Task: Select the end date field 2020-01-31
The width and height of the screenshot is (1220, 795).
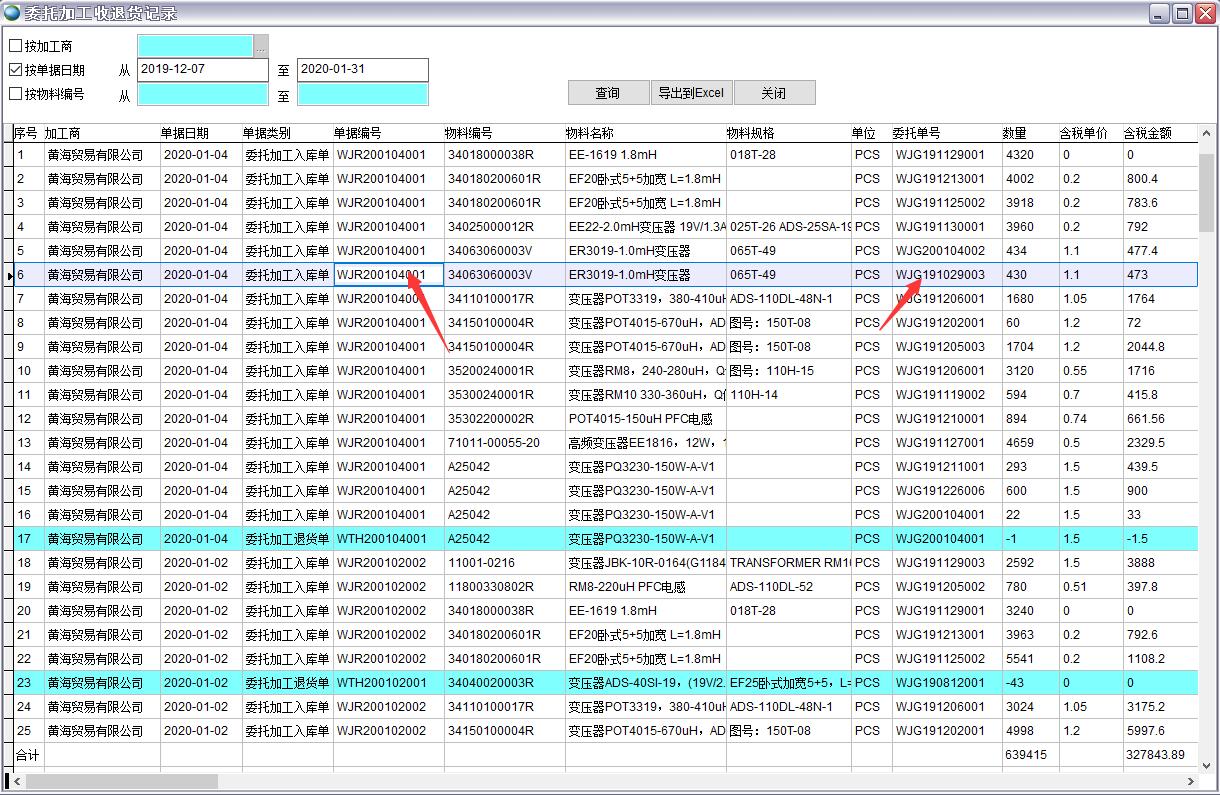Action: 363,70
